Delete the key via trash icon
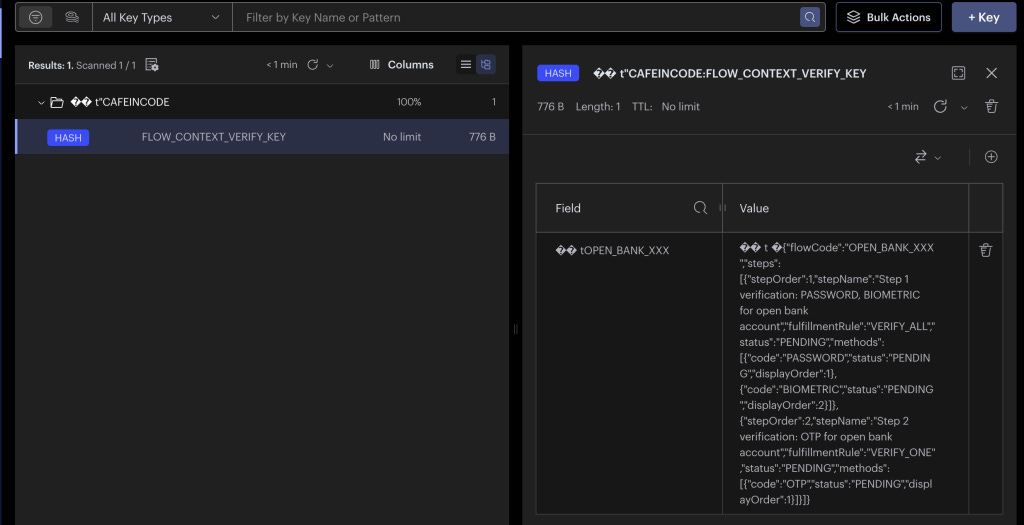Viewport: 1024px width, 525px height. click(x=991, y=106)
